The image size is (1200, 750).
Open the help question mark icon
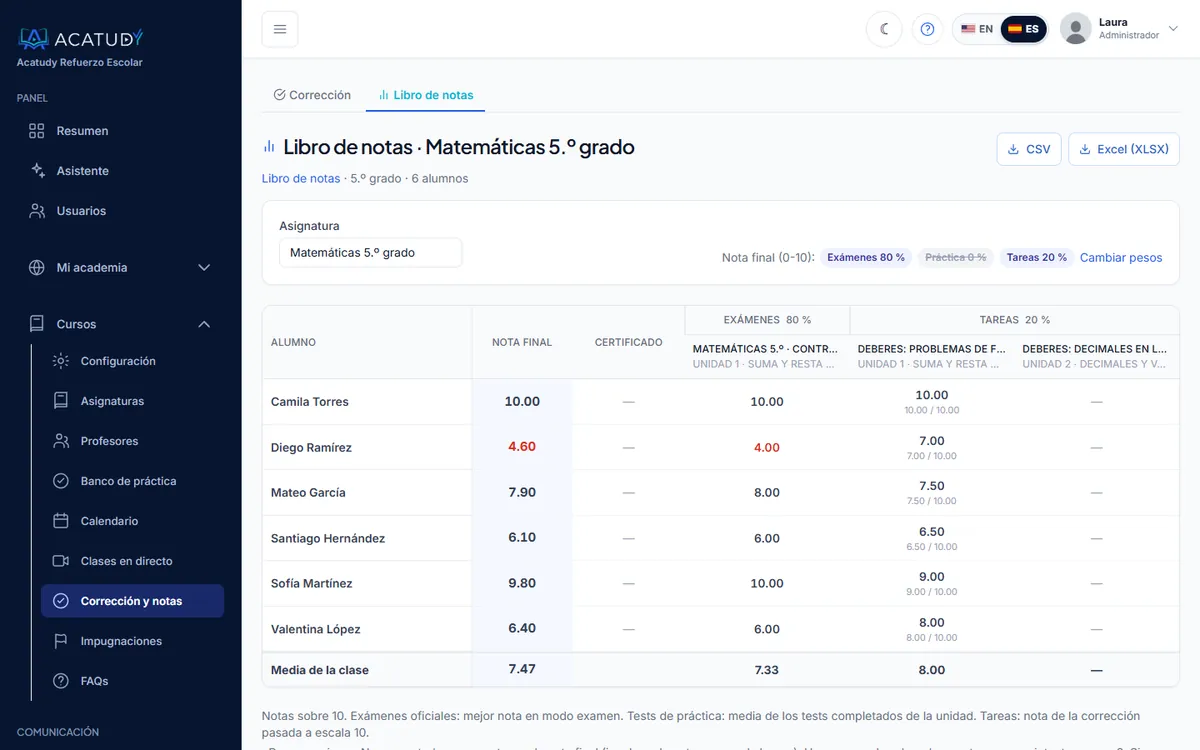point(927,29)
